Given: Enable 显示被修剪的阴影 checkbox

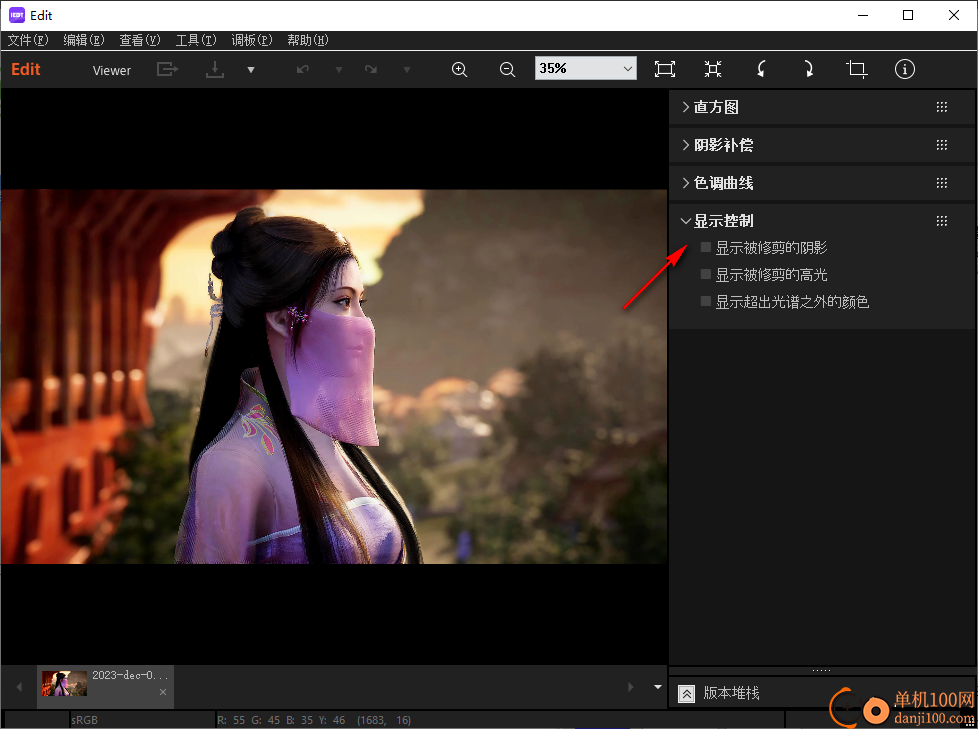Looking at the screenshot, I should coord(706,248).
